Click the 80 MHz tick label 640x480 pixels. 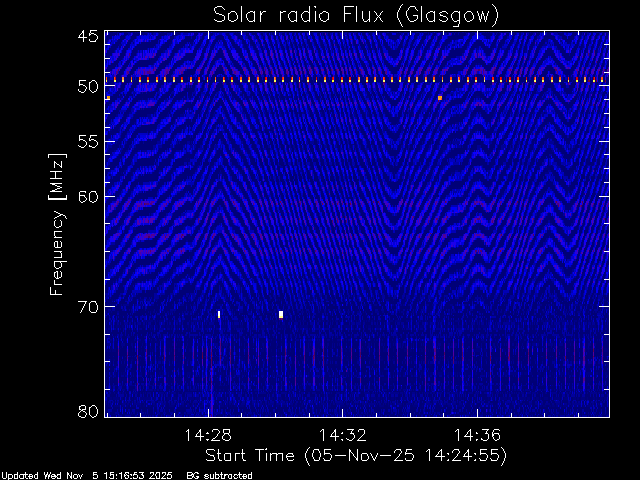tap(88, 411)
